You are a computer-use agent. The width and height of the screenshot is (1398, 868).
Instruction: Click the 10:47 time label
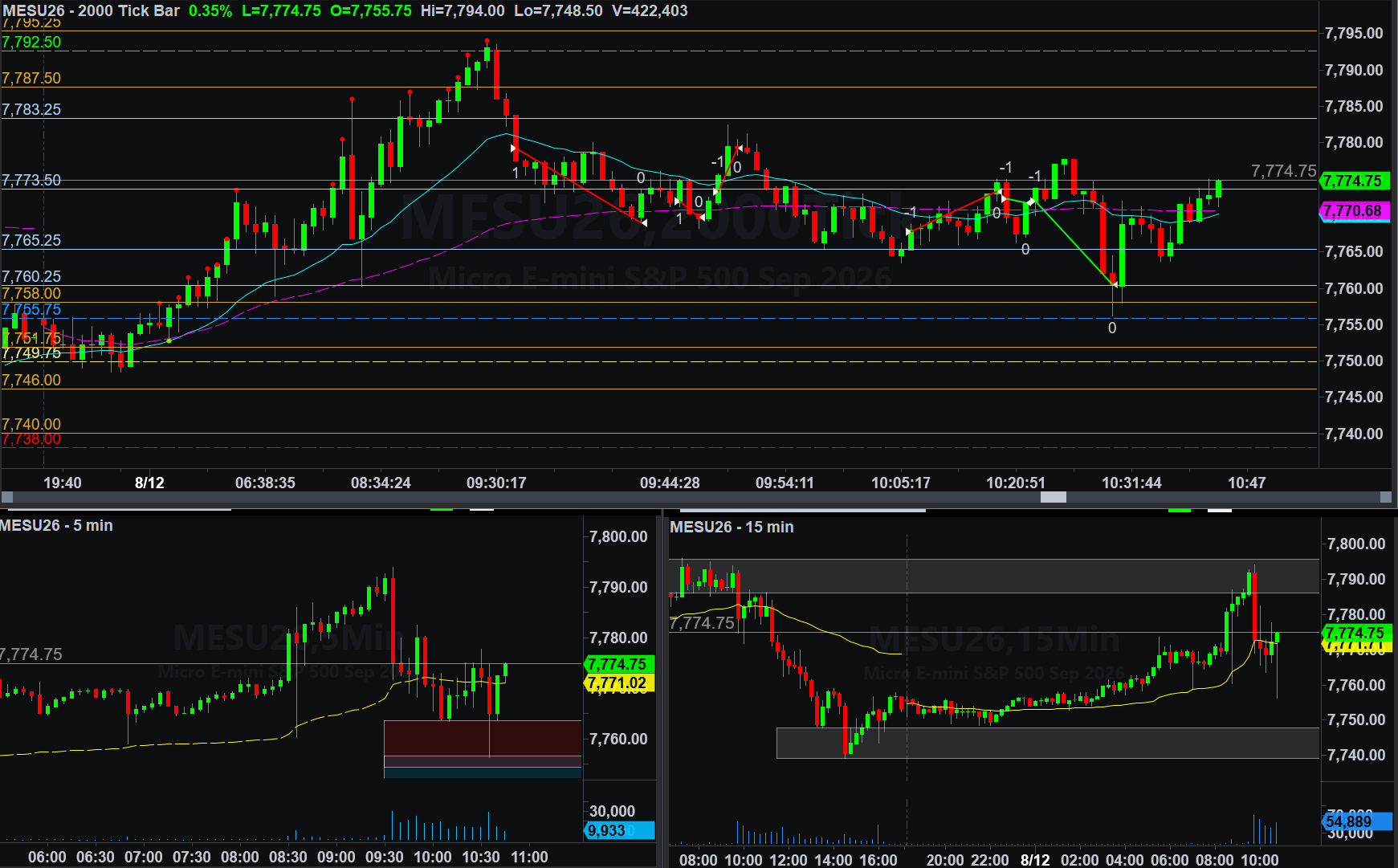click(1246, 483)
